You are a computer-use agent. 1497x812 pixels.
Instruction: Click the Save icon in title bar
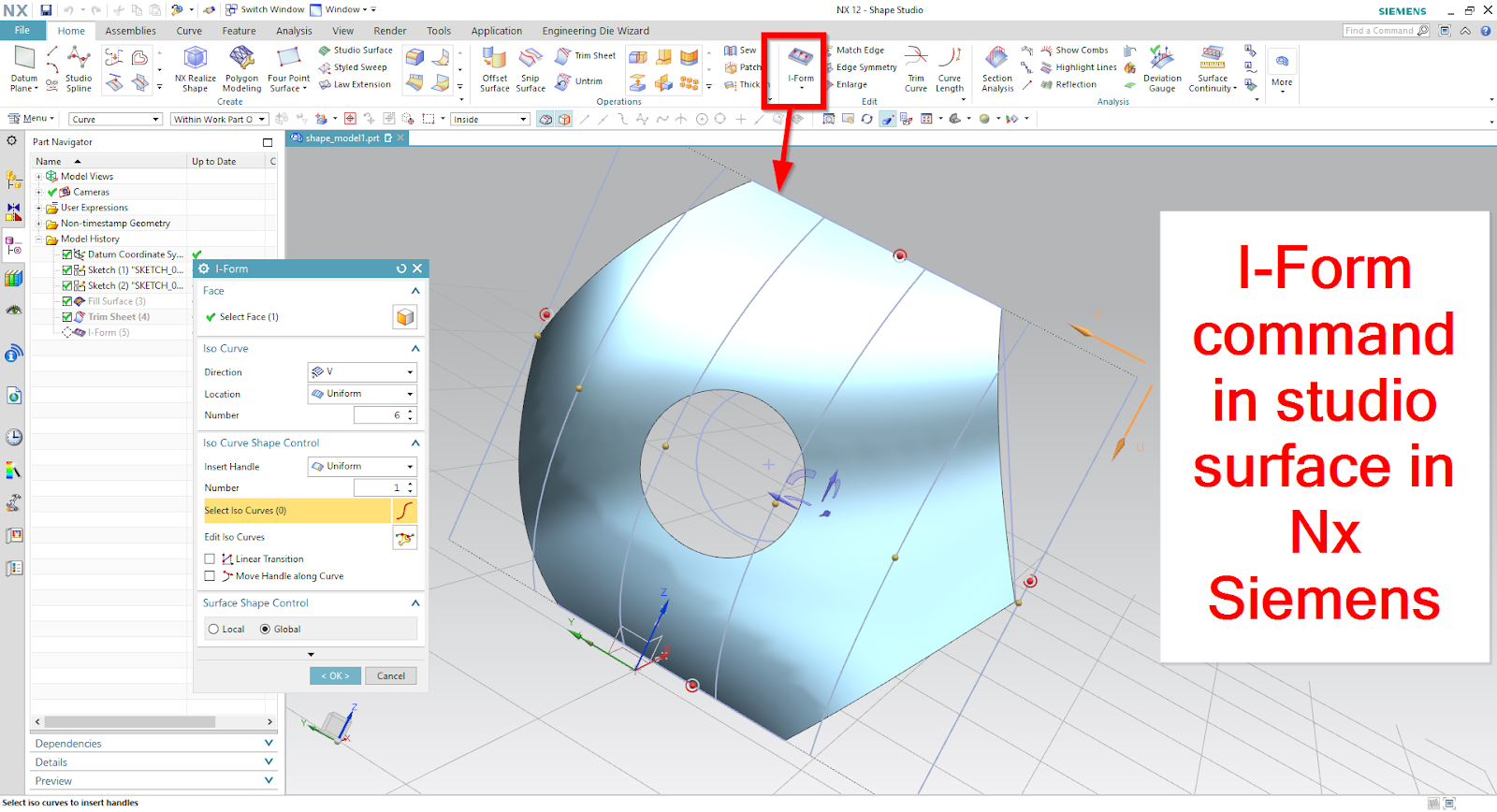point(46,9)
